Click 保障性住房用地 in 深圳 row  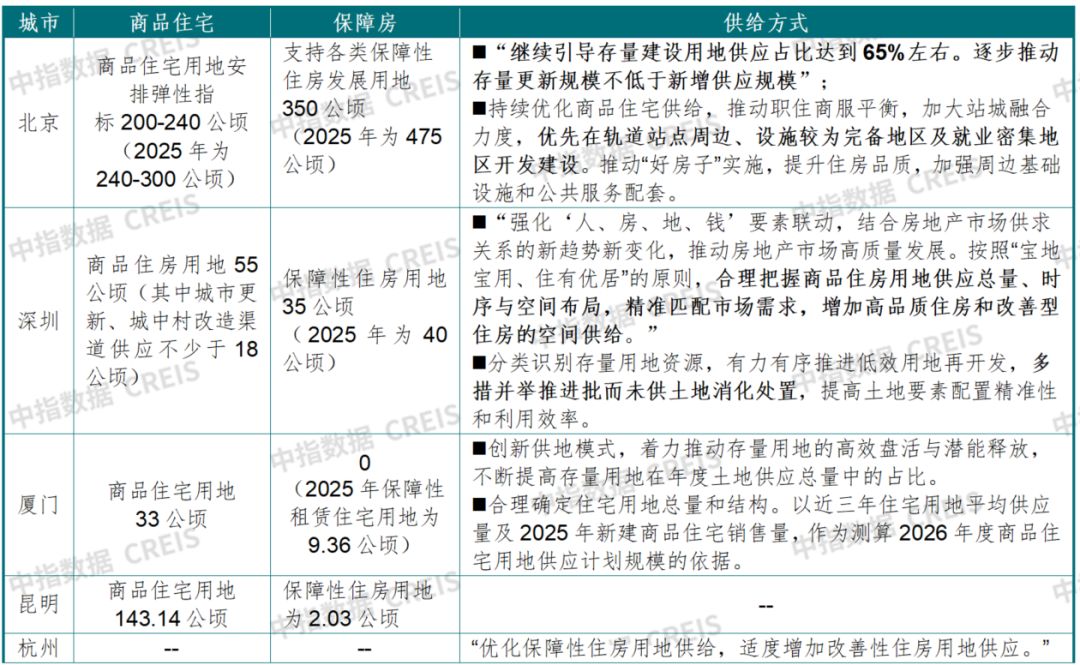pos(365,278)
